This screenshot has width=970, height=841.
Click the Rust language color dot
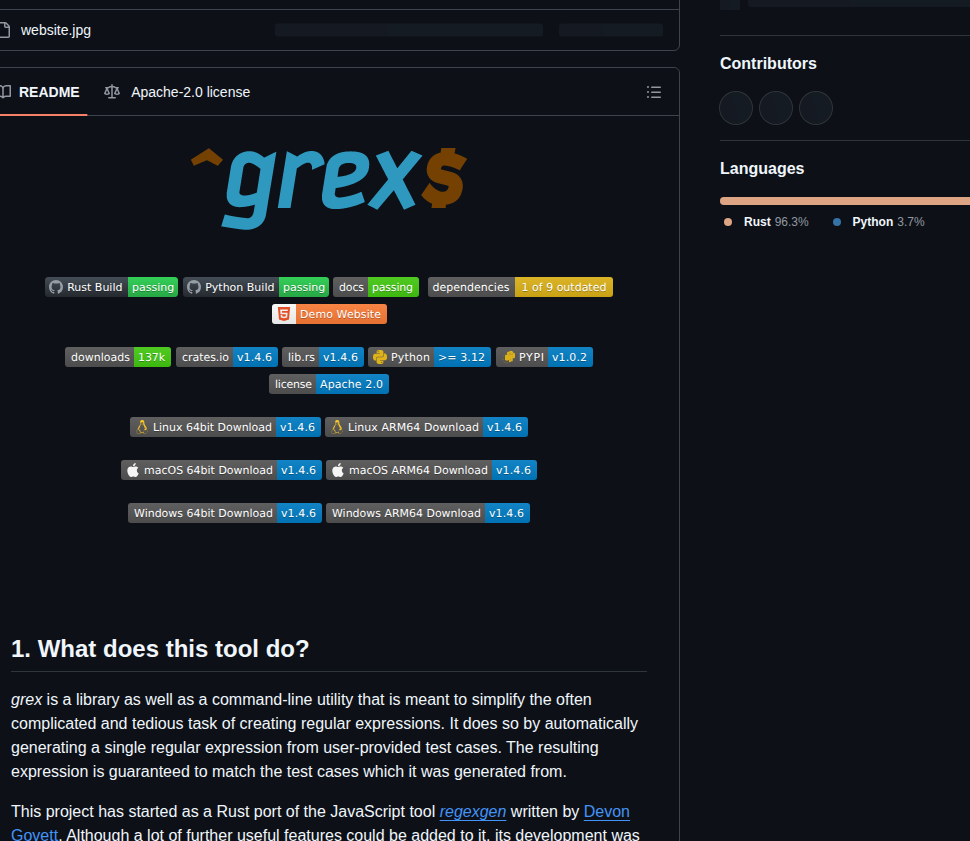tap(728, 222)
